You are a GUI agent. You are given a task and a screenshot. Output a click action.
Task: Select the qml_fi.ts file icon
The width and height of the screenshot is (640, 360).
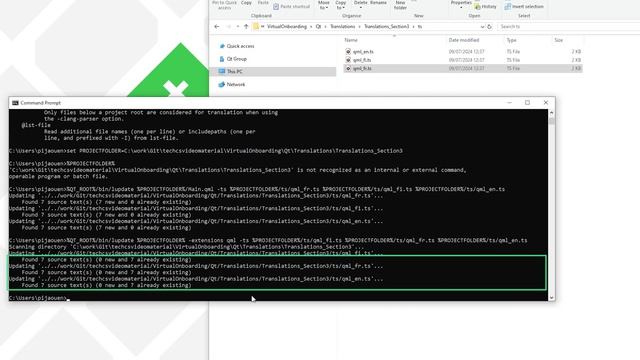(x=348, y=60)
